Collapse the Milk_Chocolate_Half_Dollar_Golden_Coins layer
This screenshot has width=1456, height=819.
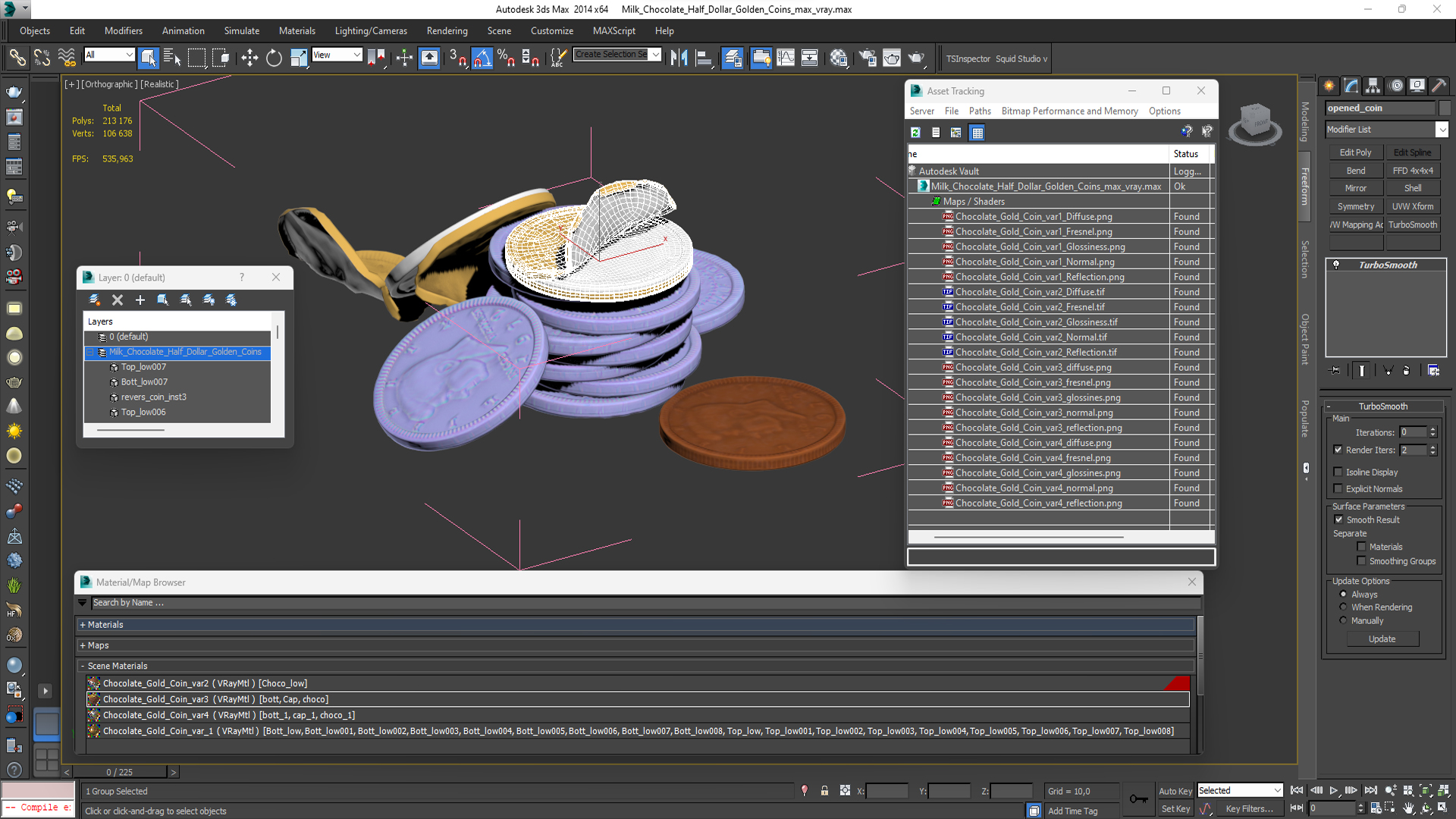click(x=90, y=352)
